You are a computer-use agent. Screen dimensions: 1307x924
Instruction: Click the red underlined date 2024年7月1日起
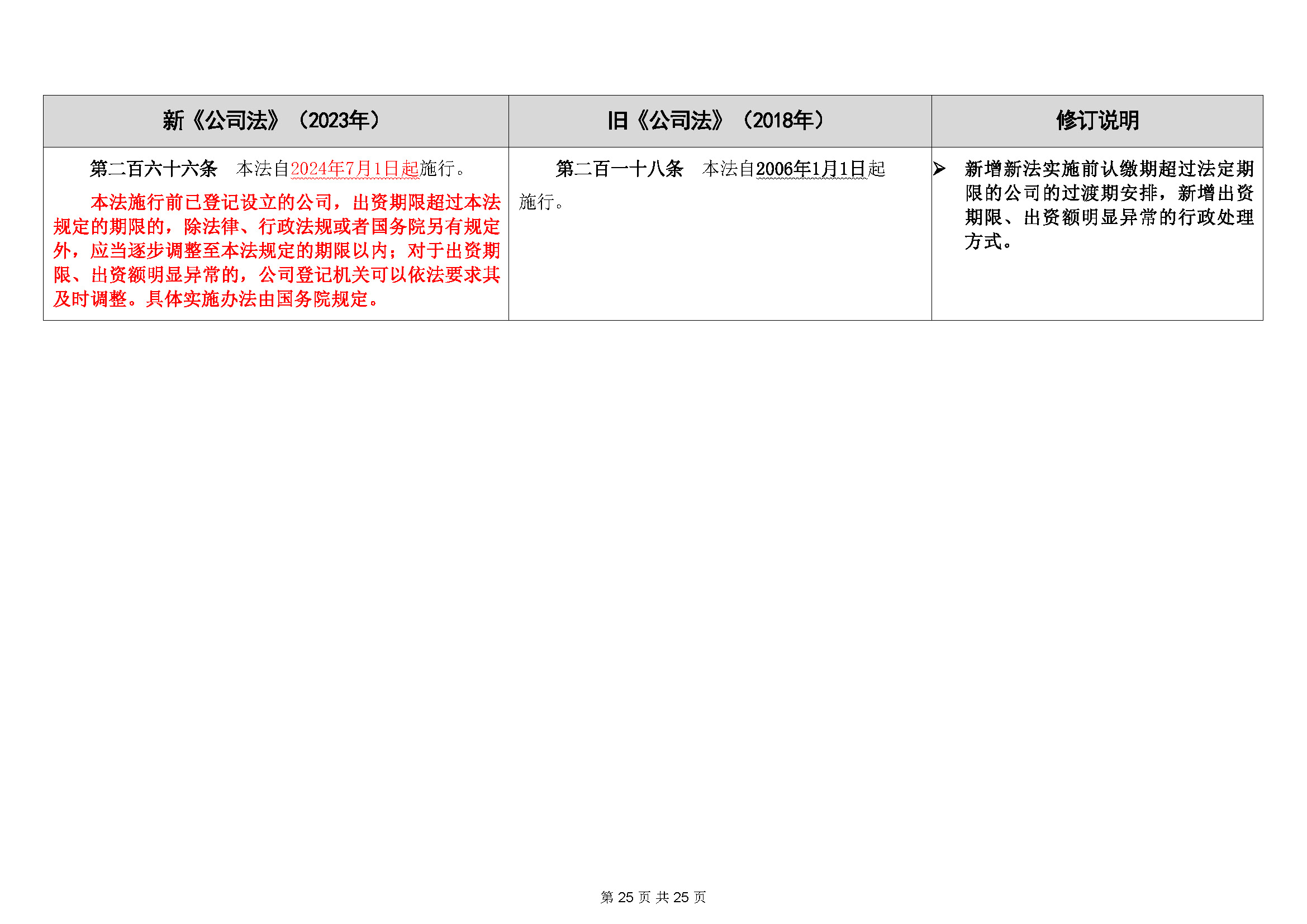354,169
